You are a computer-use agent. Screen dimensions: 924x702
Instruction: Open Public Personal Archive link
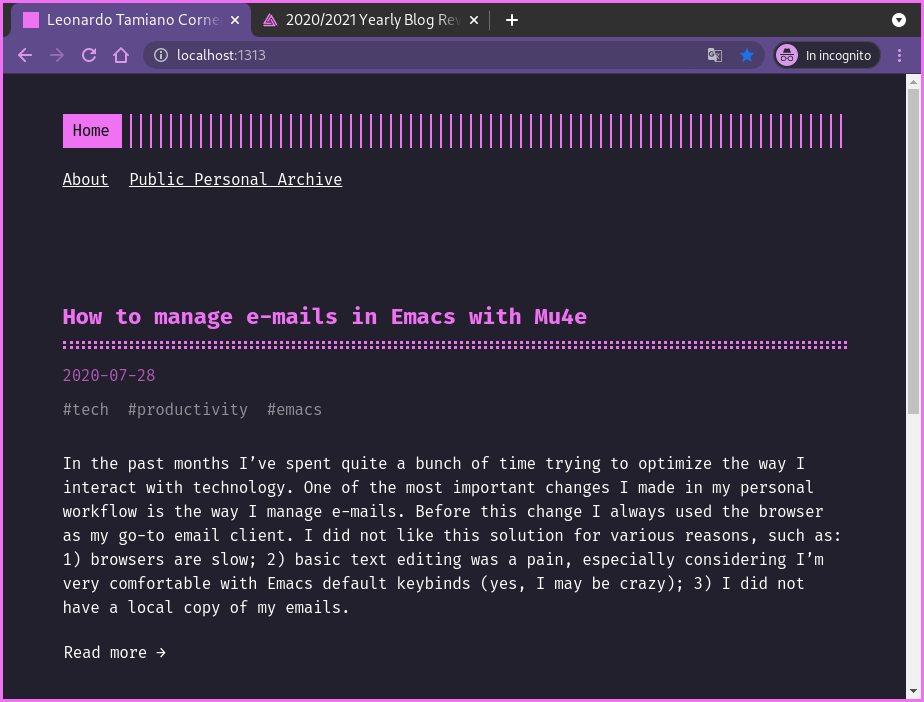[x=236, y=179]
